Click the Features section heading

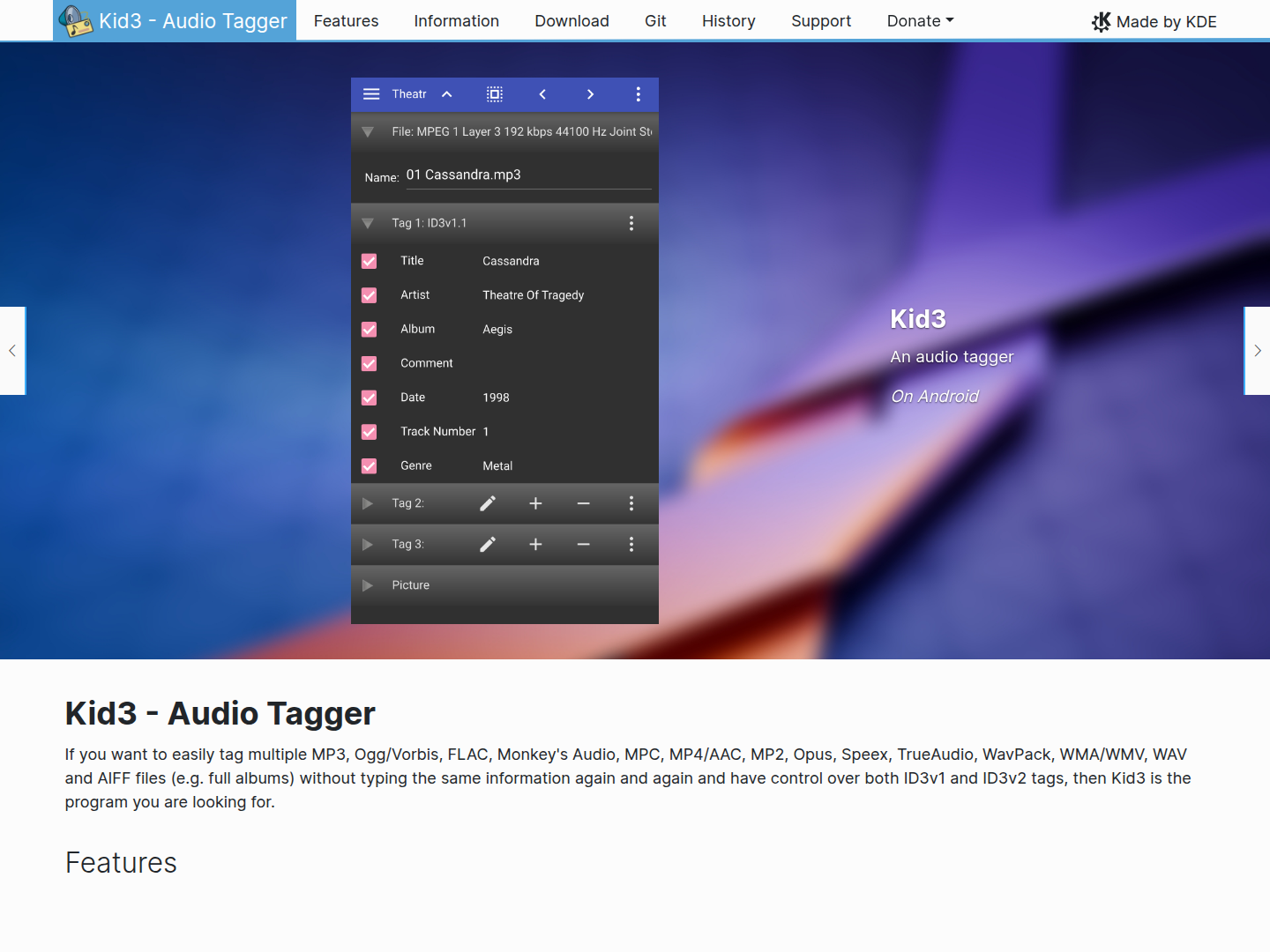121,863
